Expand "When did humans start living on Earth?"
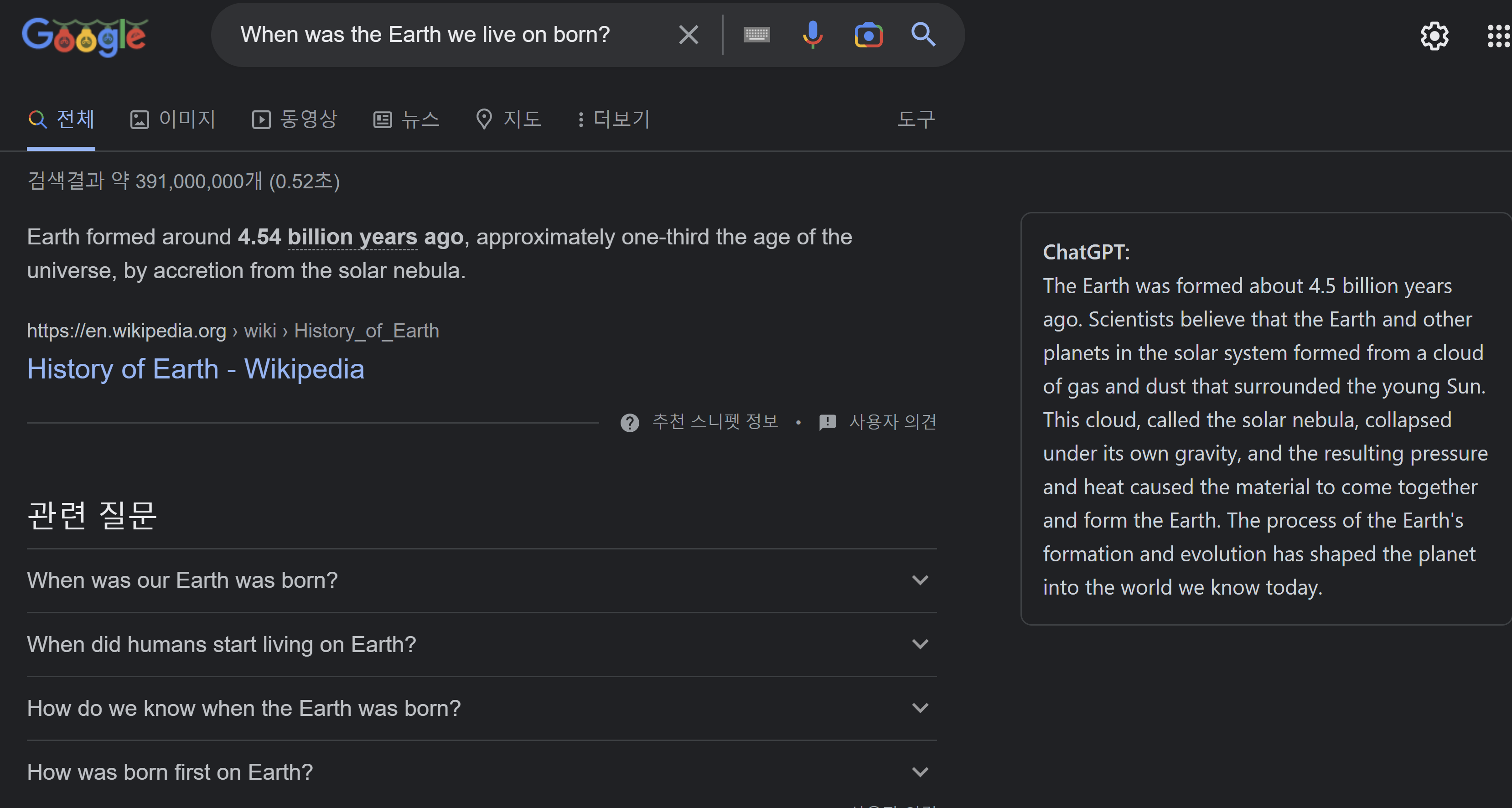Screen dimensions: 1512x808 482,644
